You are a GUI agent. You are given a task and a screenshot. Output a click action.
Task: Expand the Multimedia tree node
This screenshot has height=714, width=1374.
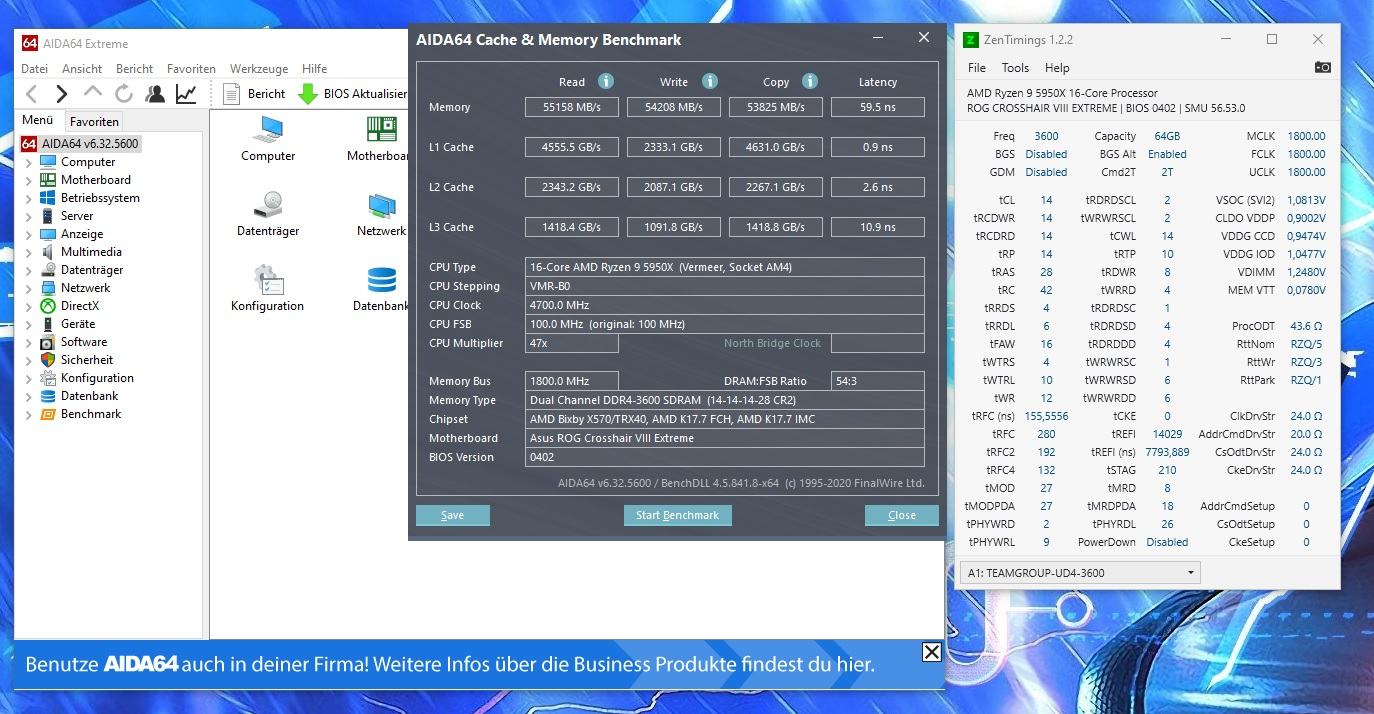(x=28, y=252)
